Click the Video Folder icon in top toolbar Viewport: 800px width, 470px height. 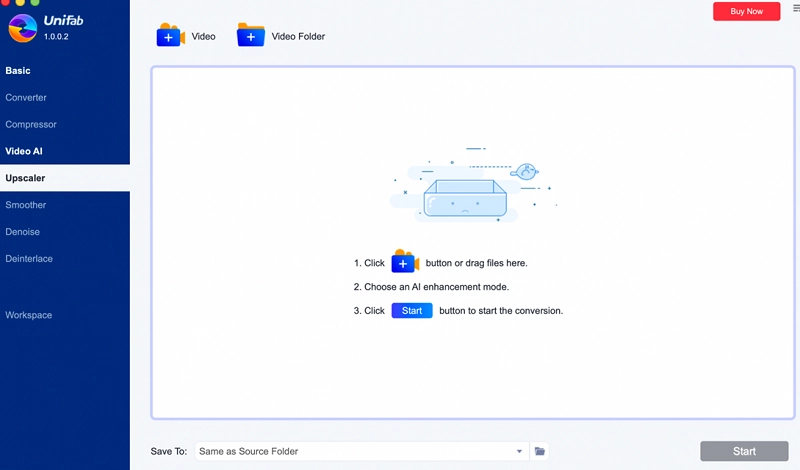[x=251, y=36]
